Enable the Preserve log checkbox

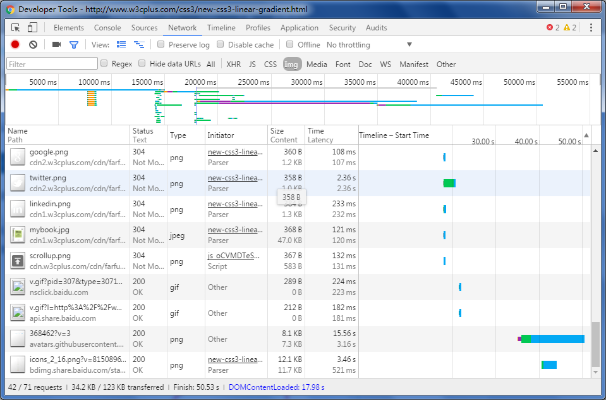point(162,45)
